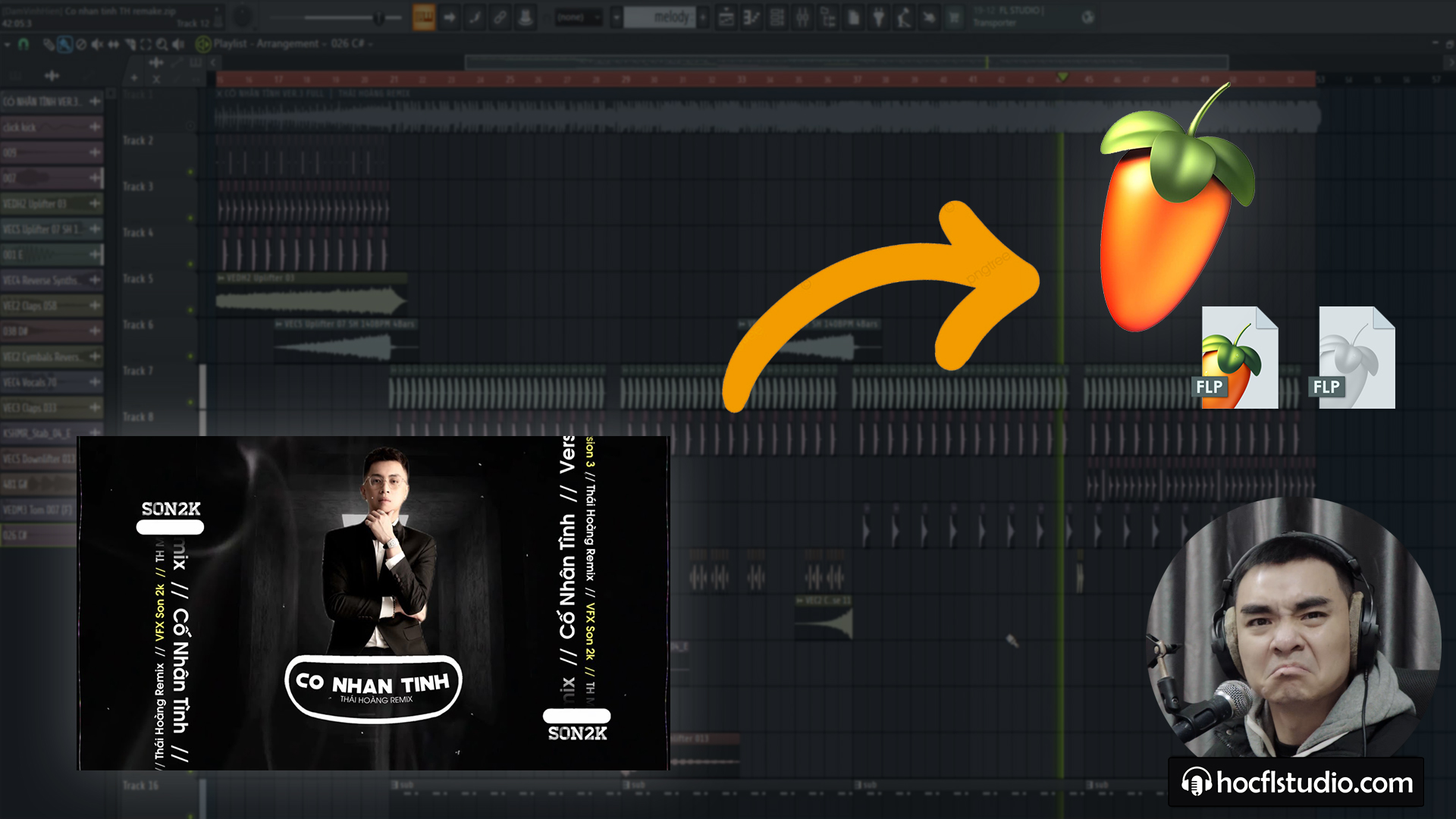This screenshot has width=1456, height=819.
Task: Select the long audio clip on Track 1
Action: point(767,111)
